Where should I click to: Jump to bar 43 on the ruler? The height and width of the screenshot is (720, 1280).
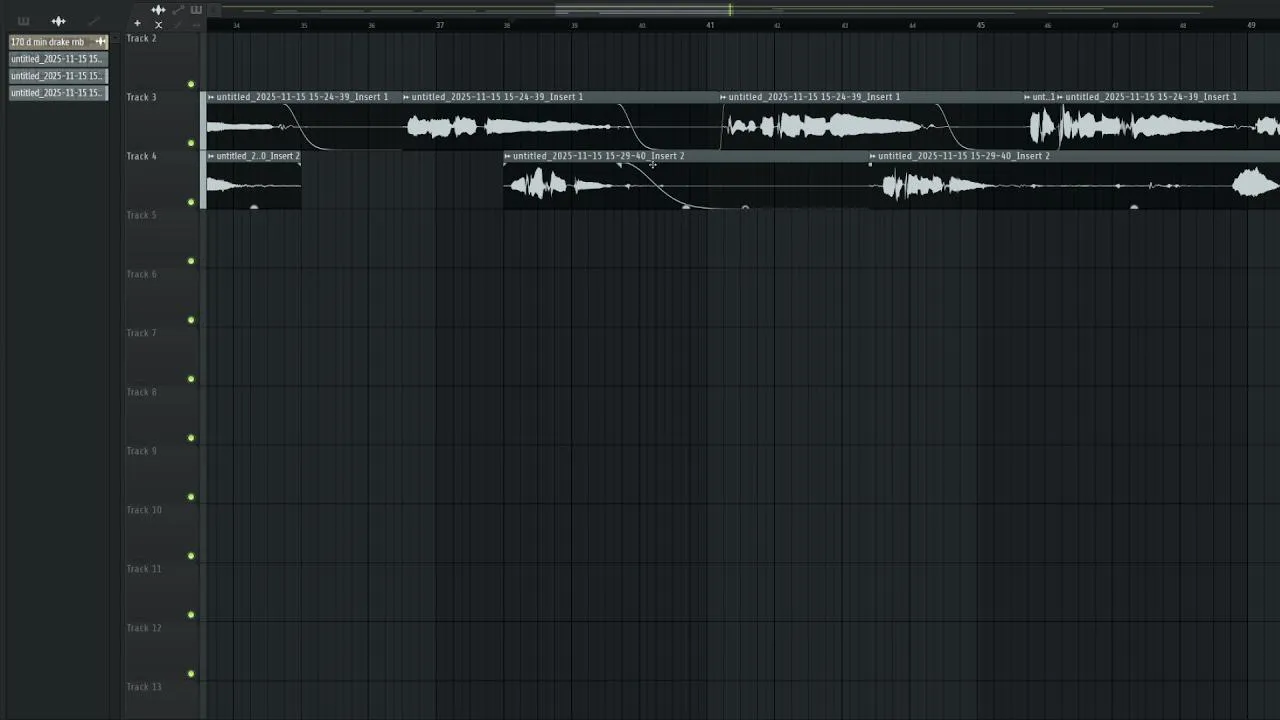(x=845, y=25)
